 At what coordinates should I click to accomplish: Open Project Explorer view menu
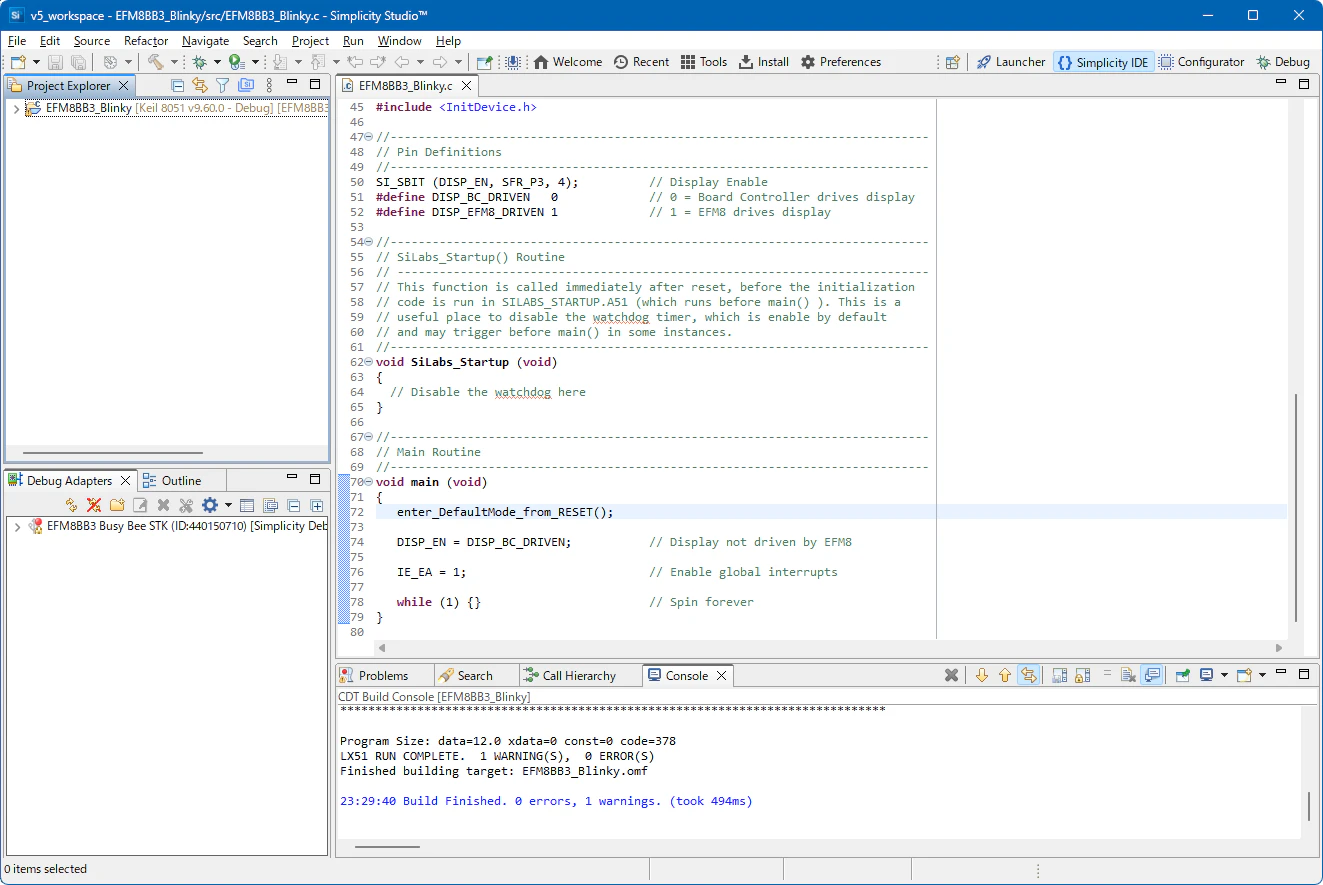[269, 86]
